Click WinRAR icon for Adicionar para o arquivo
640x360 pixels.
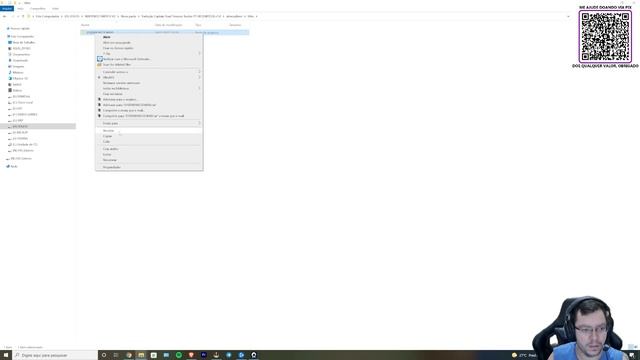99,99
